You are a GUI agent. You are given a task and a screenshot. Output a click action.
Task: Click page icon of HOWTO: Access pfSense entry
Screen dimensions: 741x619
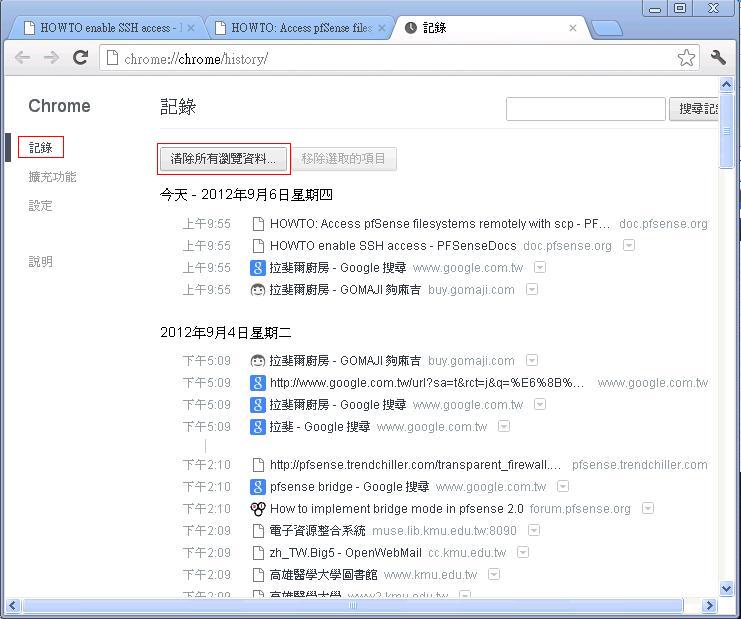click(x=258, y=224)
